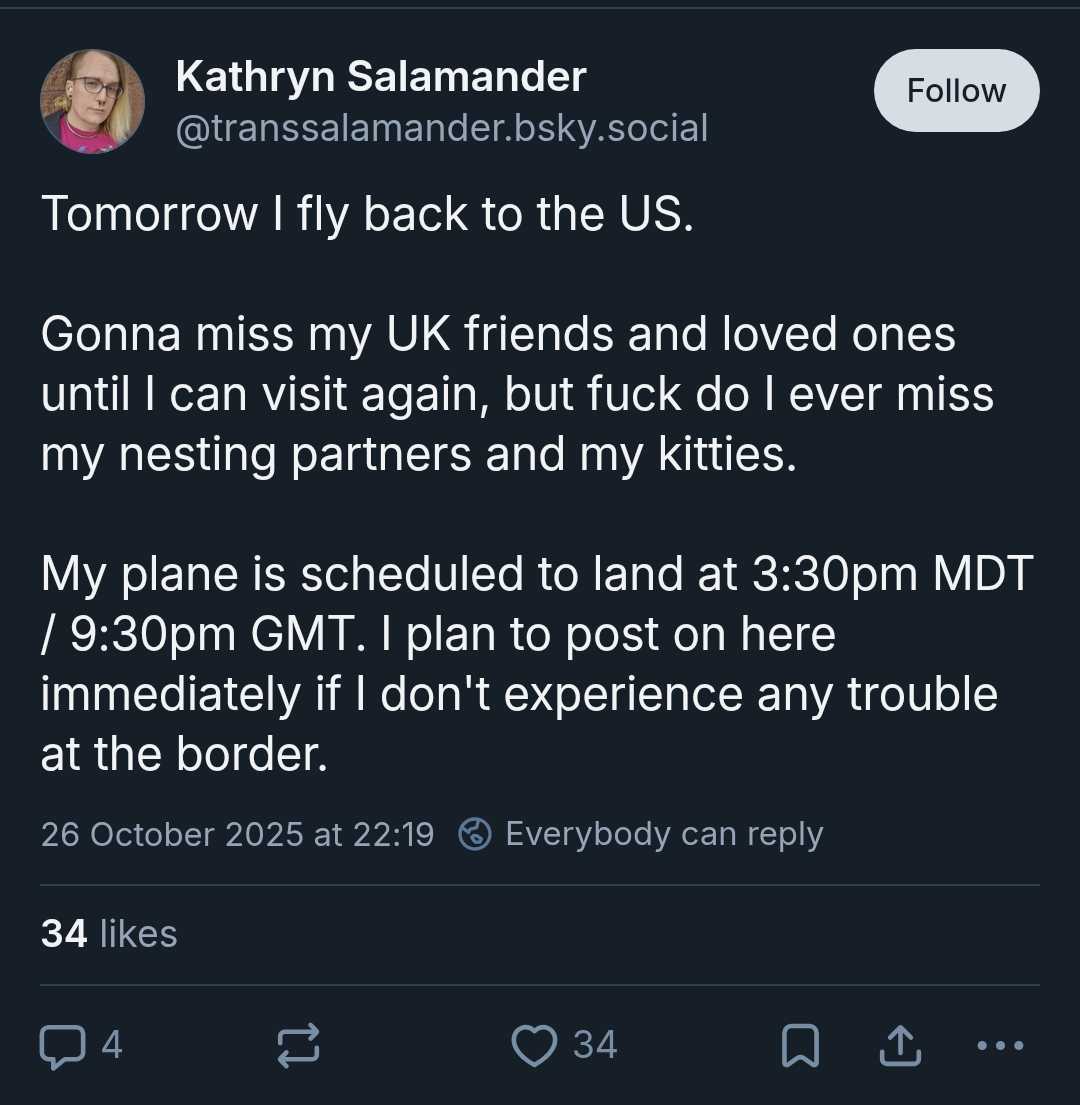Screen dimensions: 1080x1105
Task: Click the paragraph about plane landing time
Action: [537, 664]
